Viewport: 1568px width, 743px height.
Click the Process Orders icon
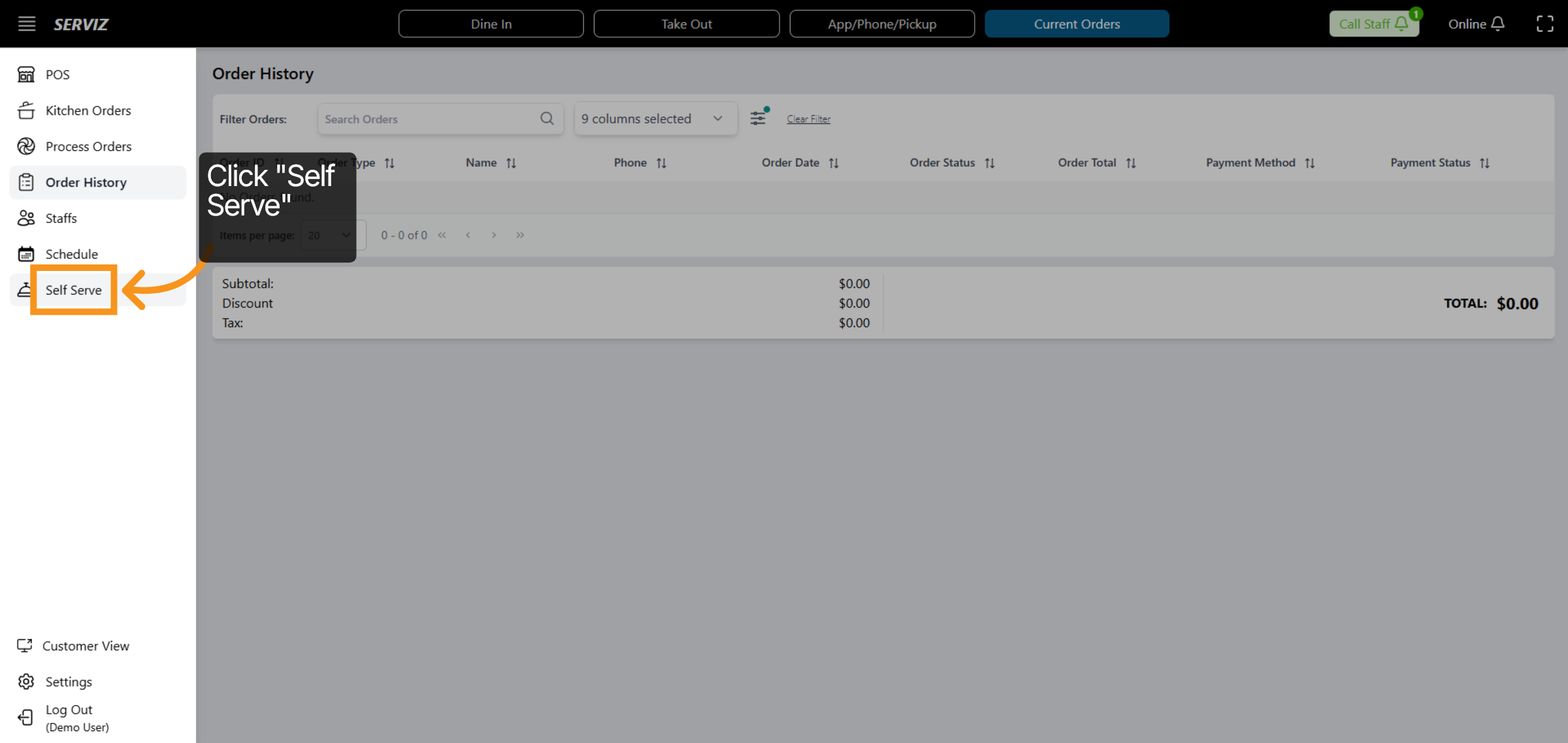tap(26, 146)
